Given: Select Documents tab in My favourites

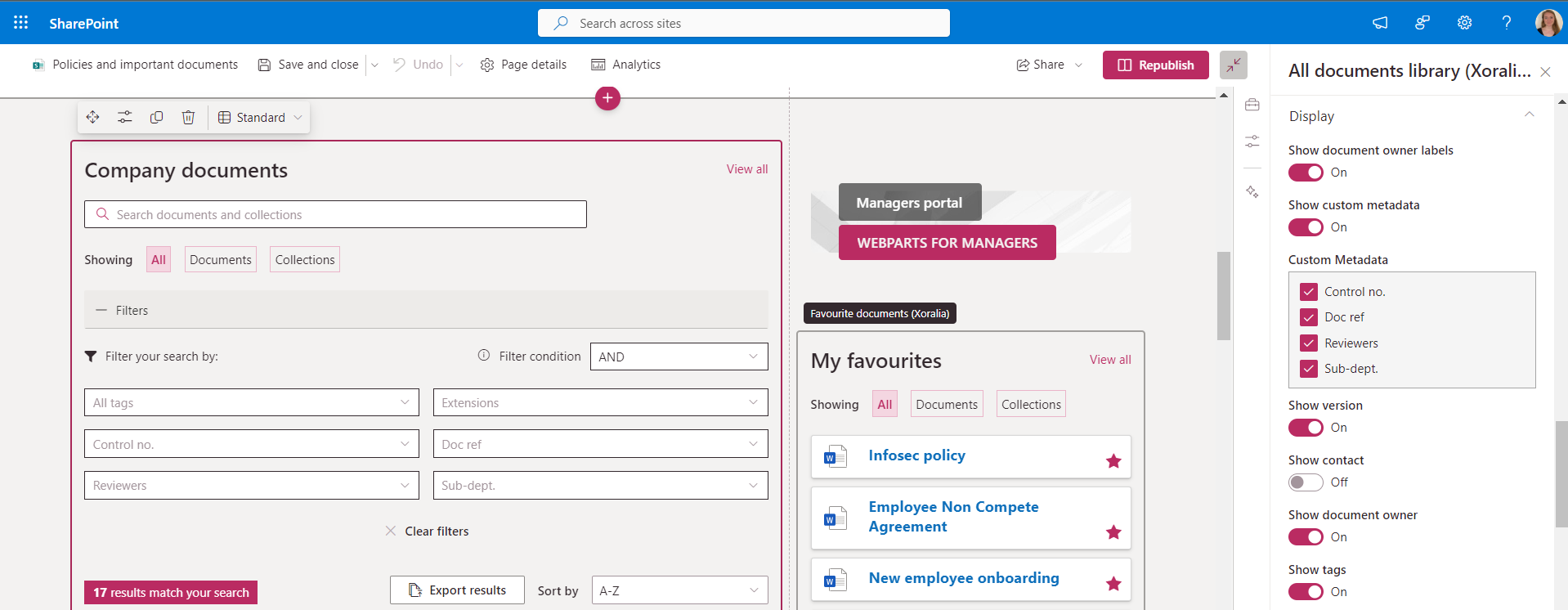Looking at the screenshot, I should [947, 404].
